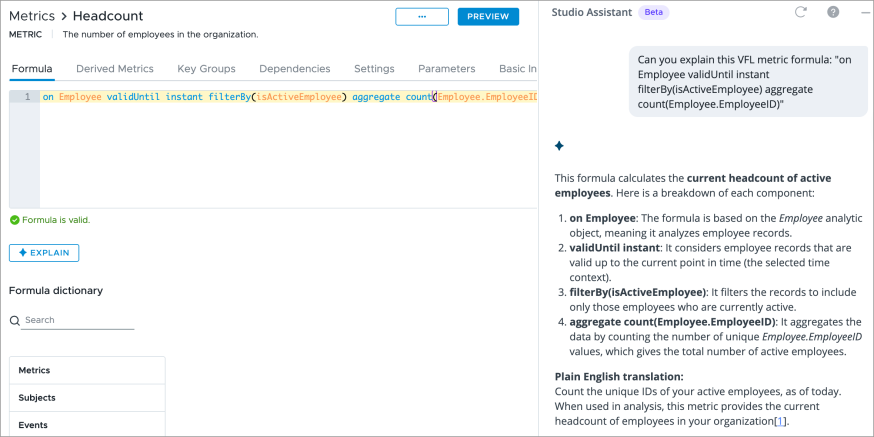The height and width of the screenshot is (437, 874).
Task: Open the more options ellipsis button
Action: click(x=422, y=17)
